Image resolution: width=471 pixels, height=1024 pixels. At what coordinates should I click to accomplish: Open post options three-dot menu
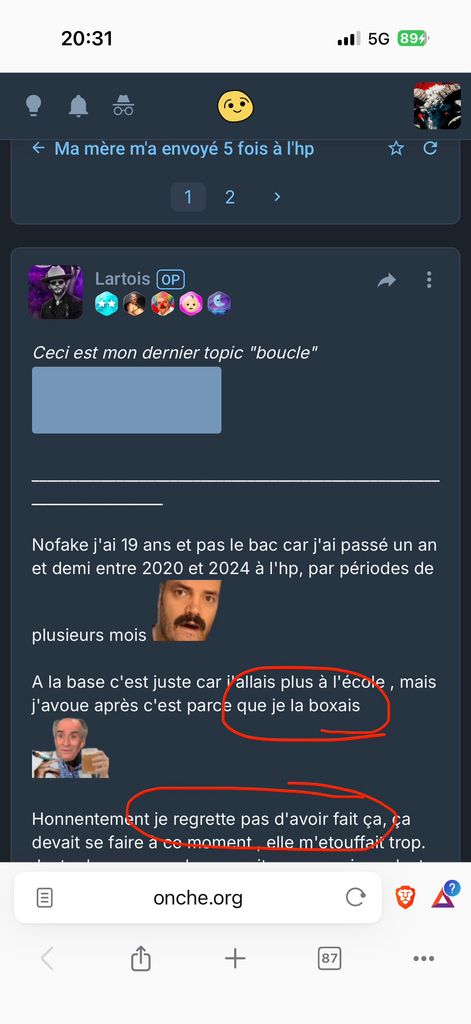tap(429, 280)
